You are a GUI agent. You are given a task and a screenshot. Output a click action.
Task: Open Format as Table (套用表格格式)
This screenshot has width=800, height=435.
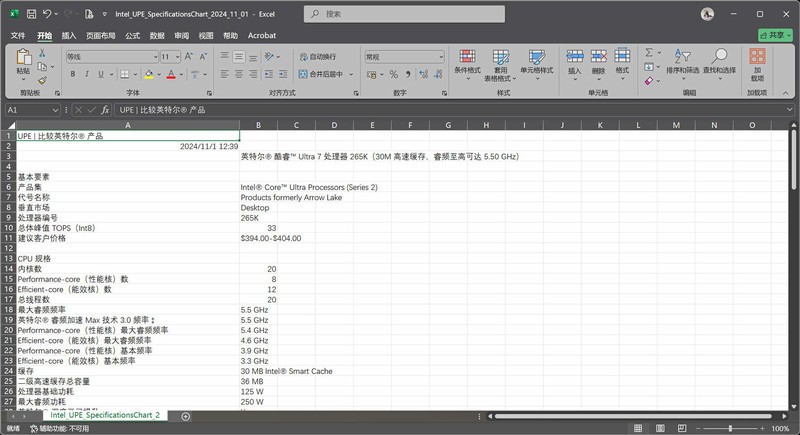click(501, 65)
